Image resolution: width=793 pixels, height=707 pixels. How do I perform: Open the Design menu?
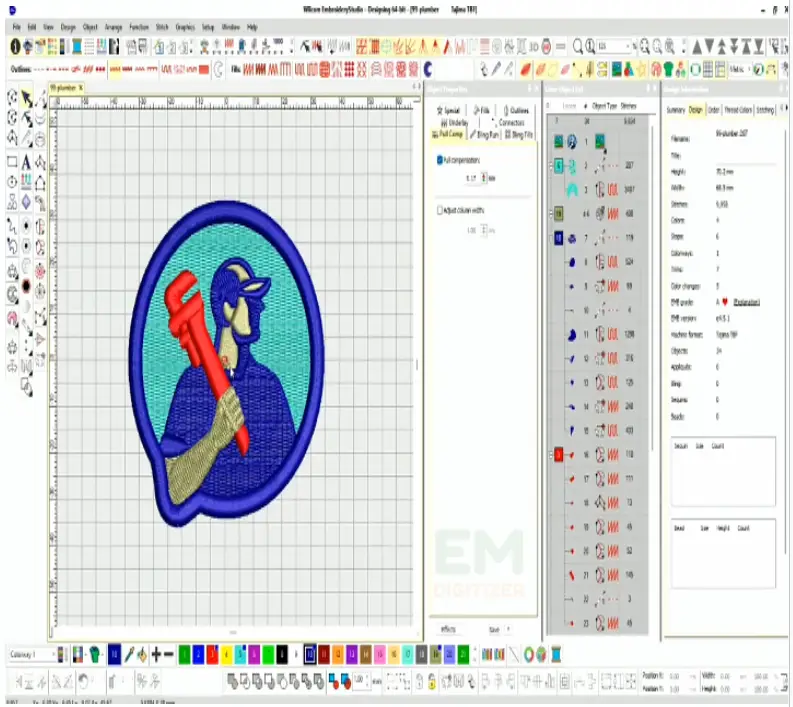68,27
